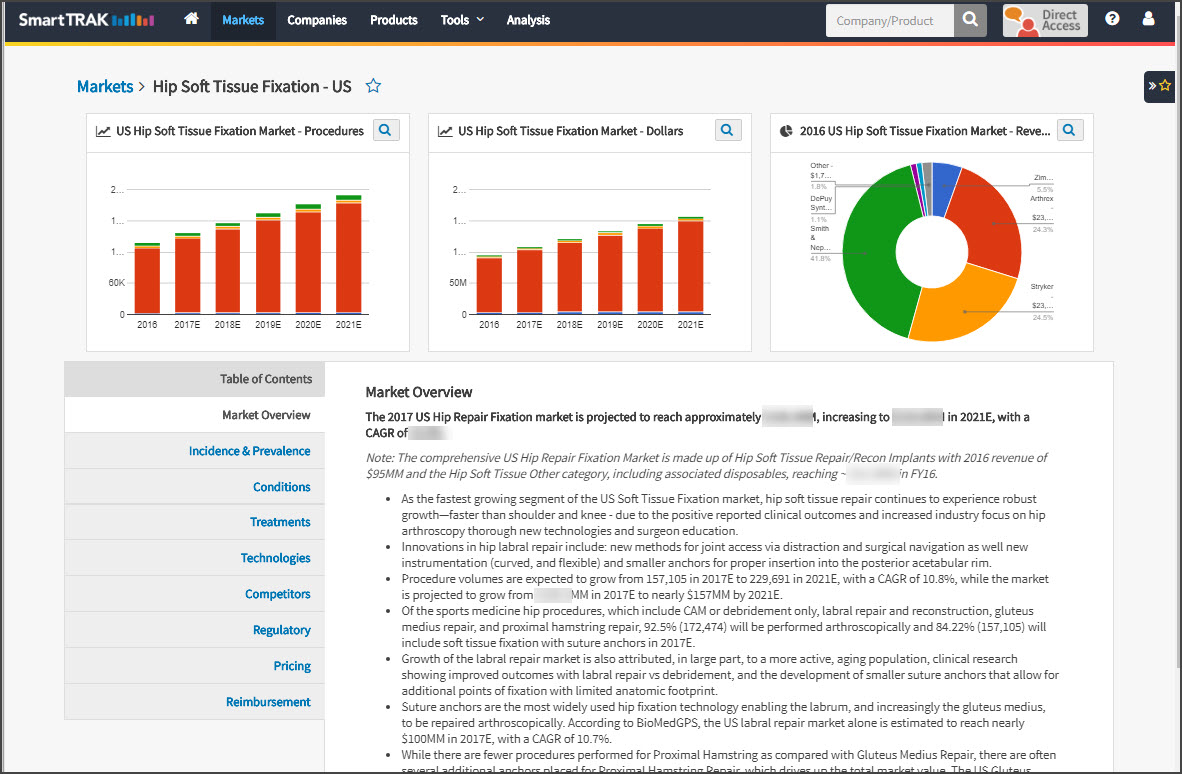Click the page title Hip Soft Tissue Fixation - US
1182x774 pixels.
tap(252, 87)
